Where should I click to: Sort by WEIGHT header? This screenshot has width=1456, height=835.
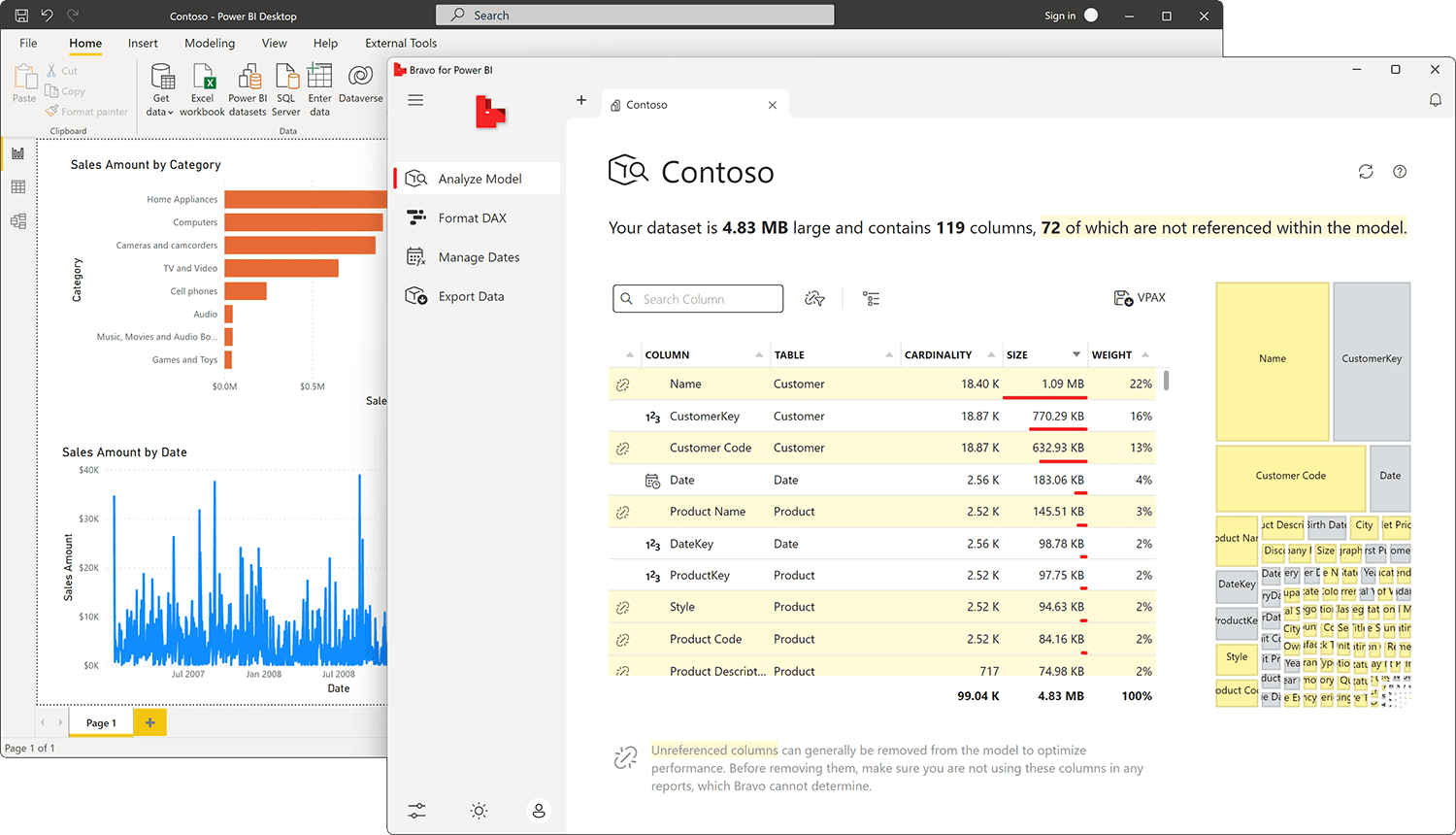(x=1120, y=354)
